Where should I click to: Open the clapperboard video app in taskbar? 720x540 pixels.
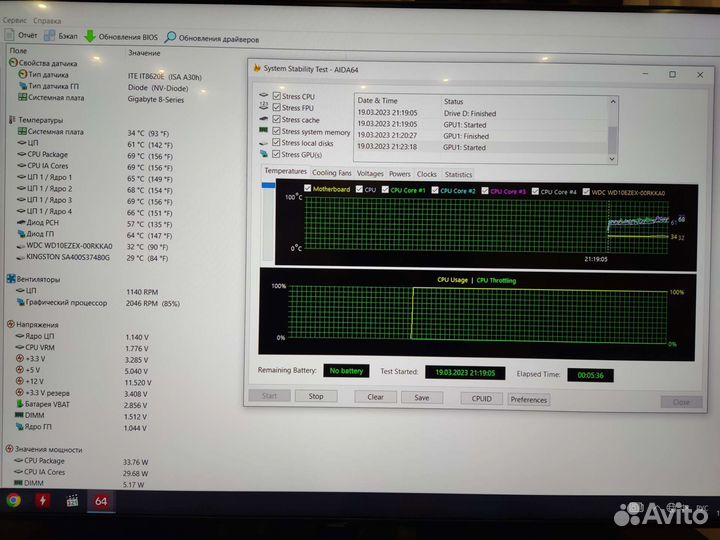tap(72, 500)
